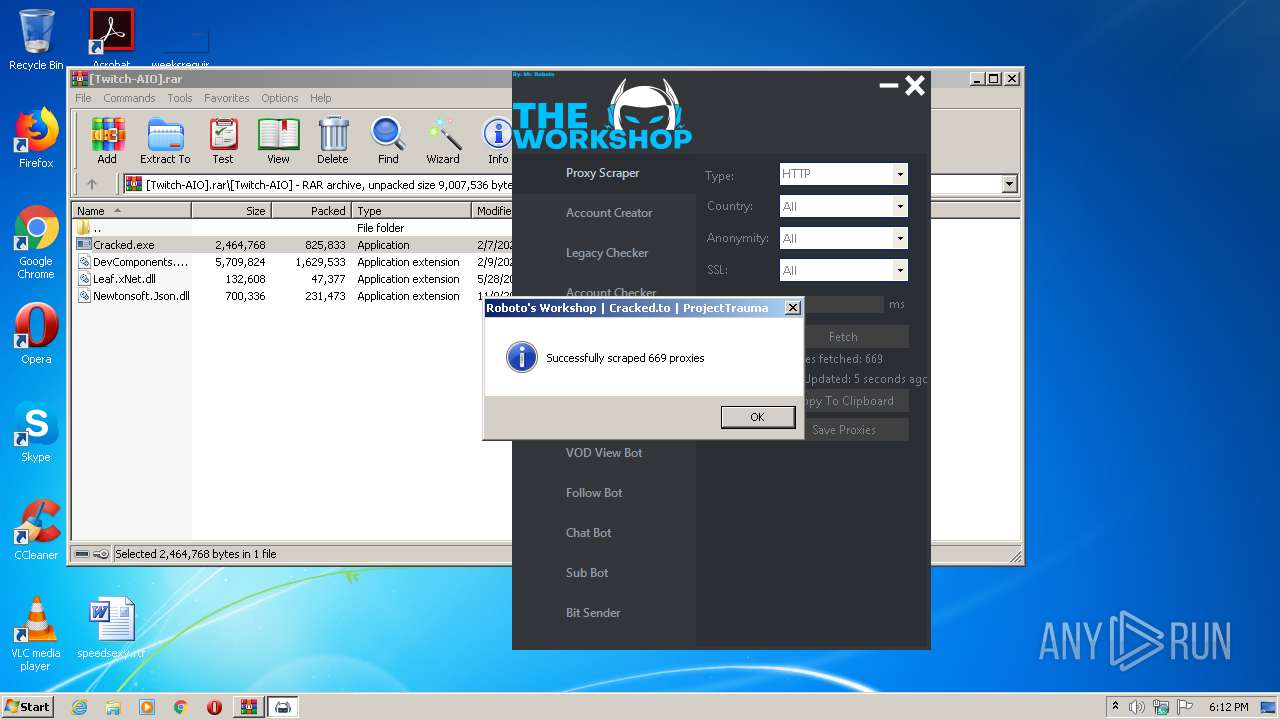Open Skype desktop shortcut
The height and width of the screenshot is (720, 1280).
click(x=36, y=432)
